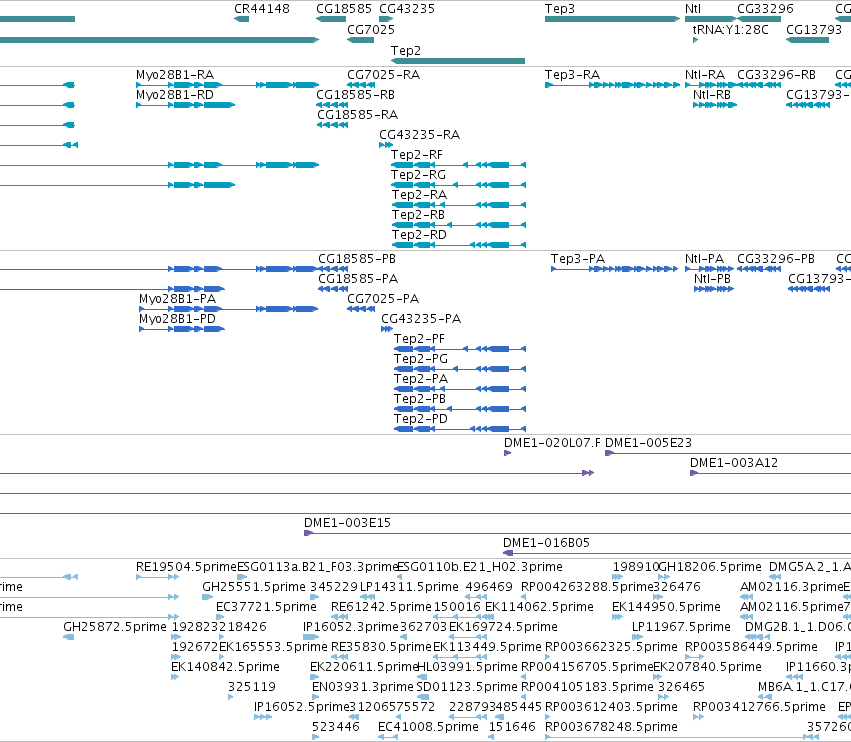Screen dimensions: 851x742
Task: Click the Tep2-RF transcript label
Action: [x=417, y=155]
